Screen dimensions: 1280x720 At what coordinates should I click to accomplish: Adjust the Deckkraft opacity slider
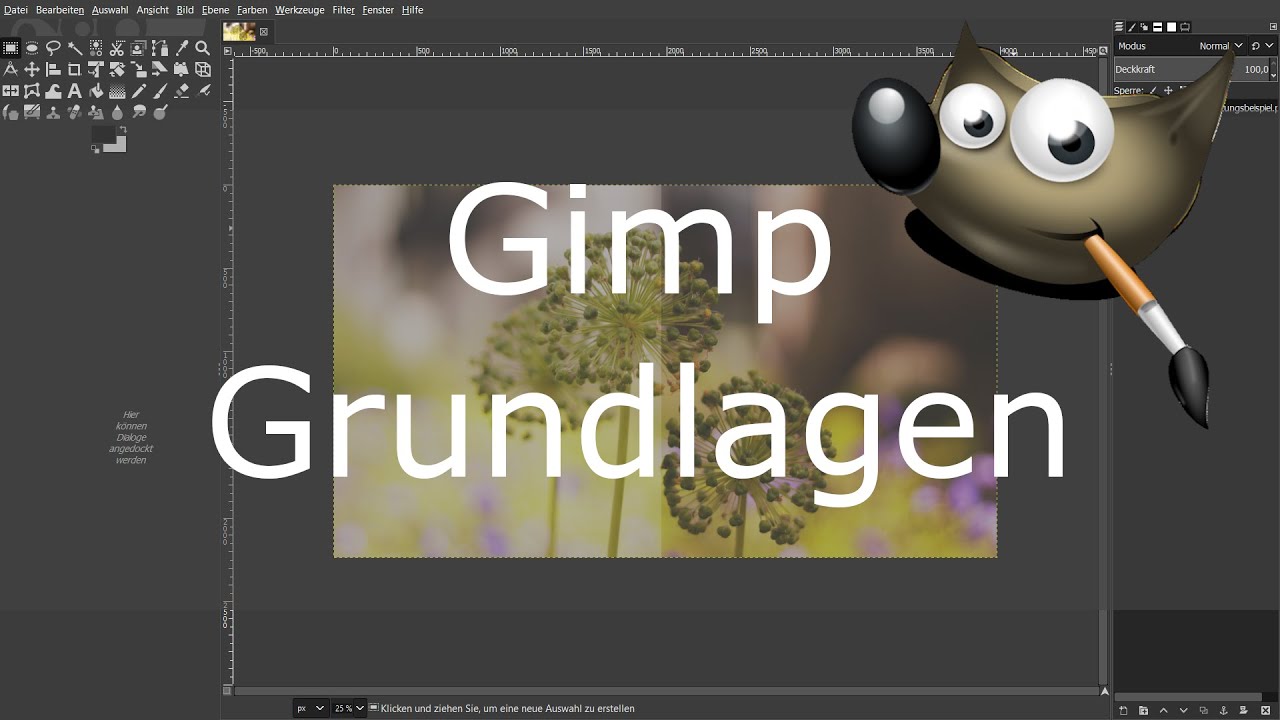(1191, 69)
